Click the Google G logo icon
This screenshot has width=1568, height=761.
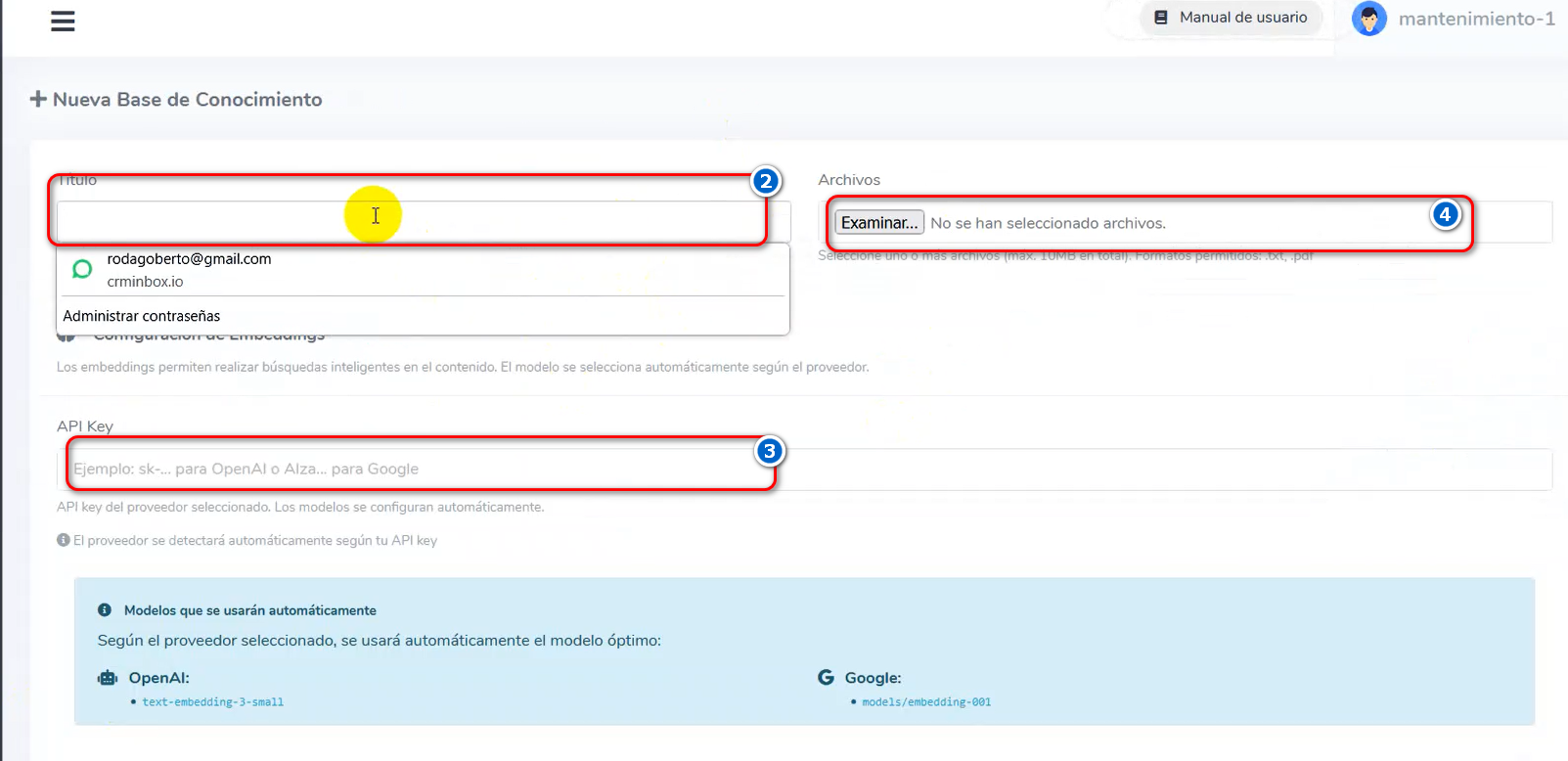pyautogui.click(x=827, y=678)
